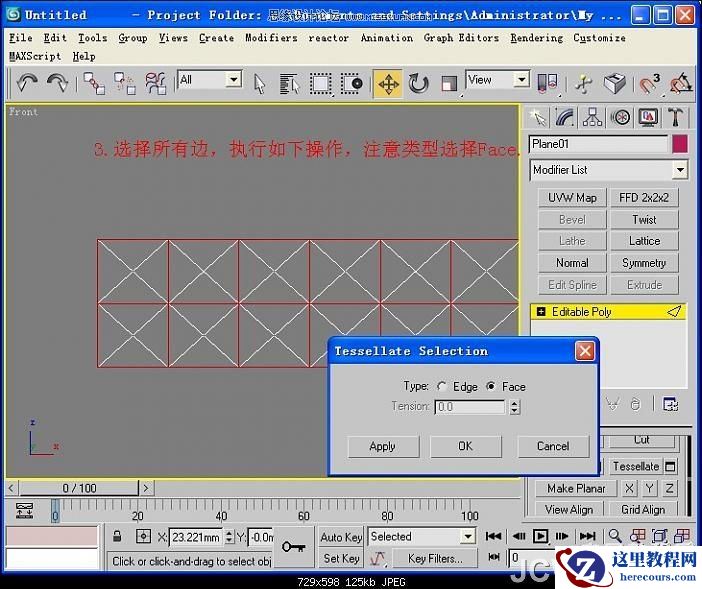Activate Select and Rotate tool

419,84
